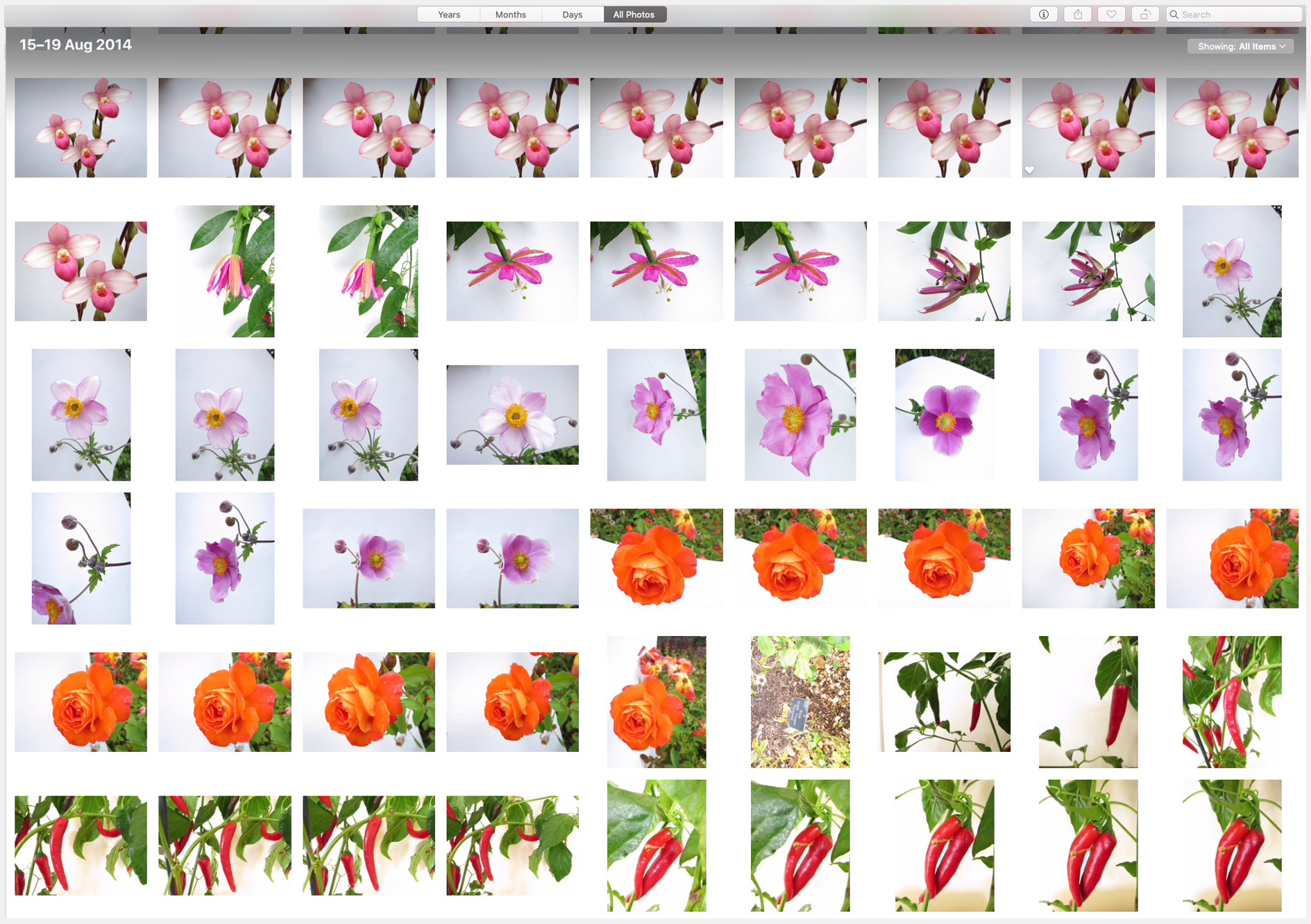Open the Showing: All Items dropdown
The height and width of the screenshot is (924, 1311).
pos(1240,46)
